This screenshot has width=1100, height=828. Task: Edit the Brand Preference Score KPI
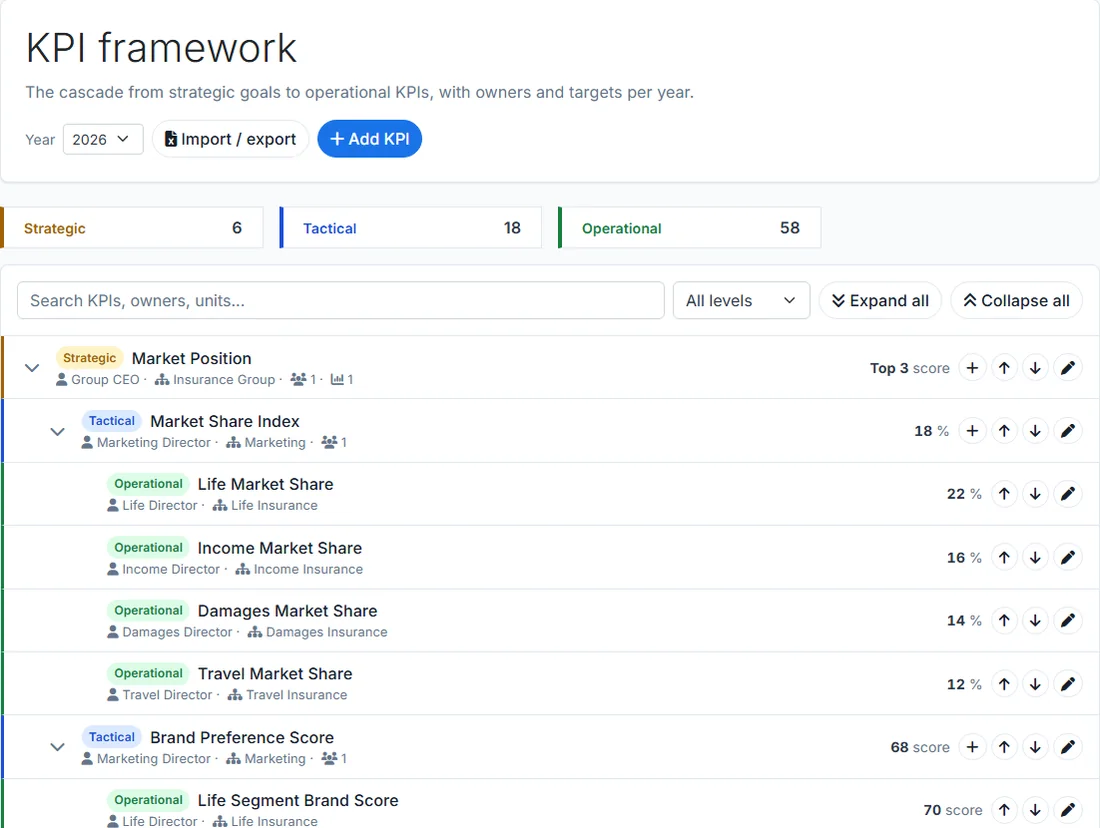[1068, 747]
